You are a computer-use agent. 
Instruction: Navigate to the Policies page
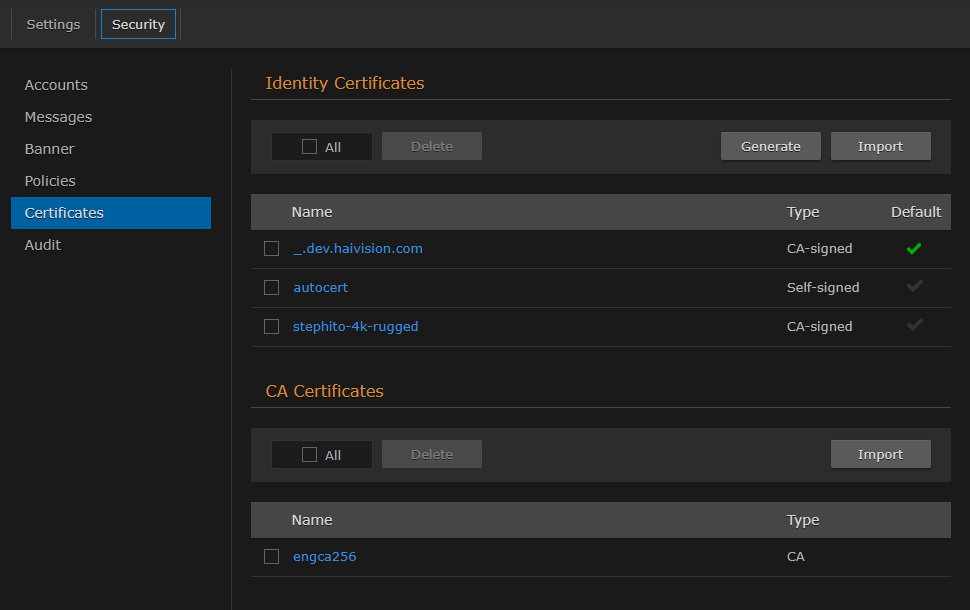point(48,181)
